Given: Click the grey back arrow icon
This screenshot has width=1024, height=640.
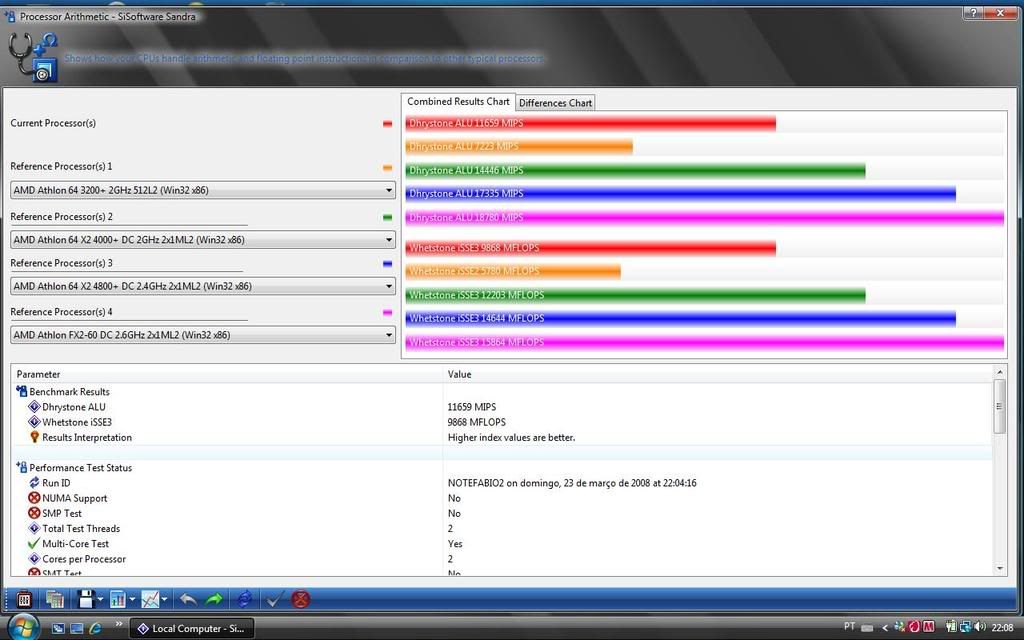Looking at the screenshot, I should pos(187,599).
